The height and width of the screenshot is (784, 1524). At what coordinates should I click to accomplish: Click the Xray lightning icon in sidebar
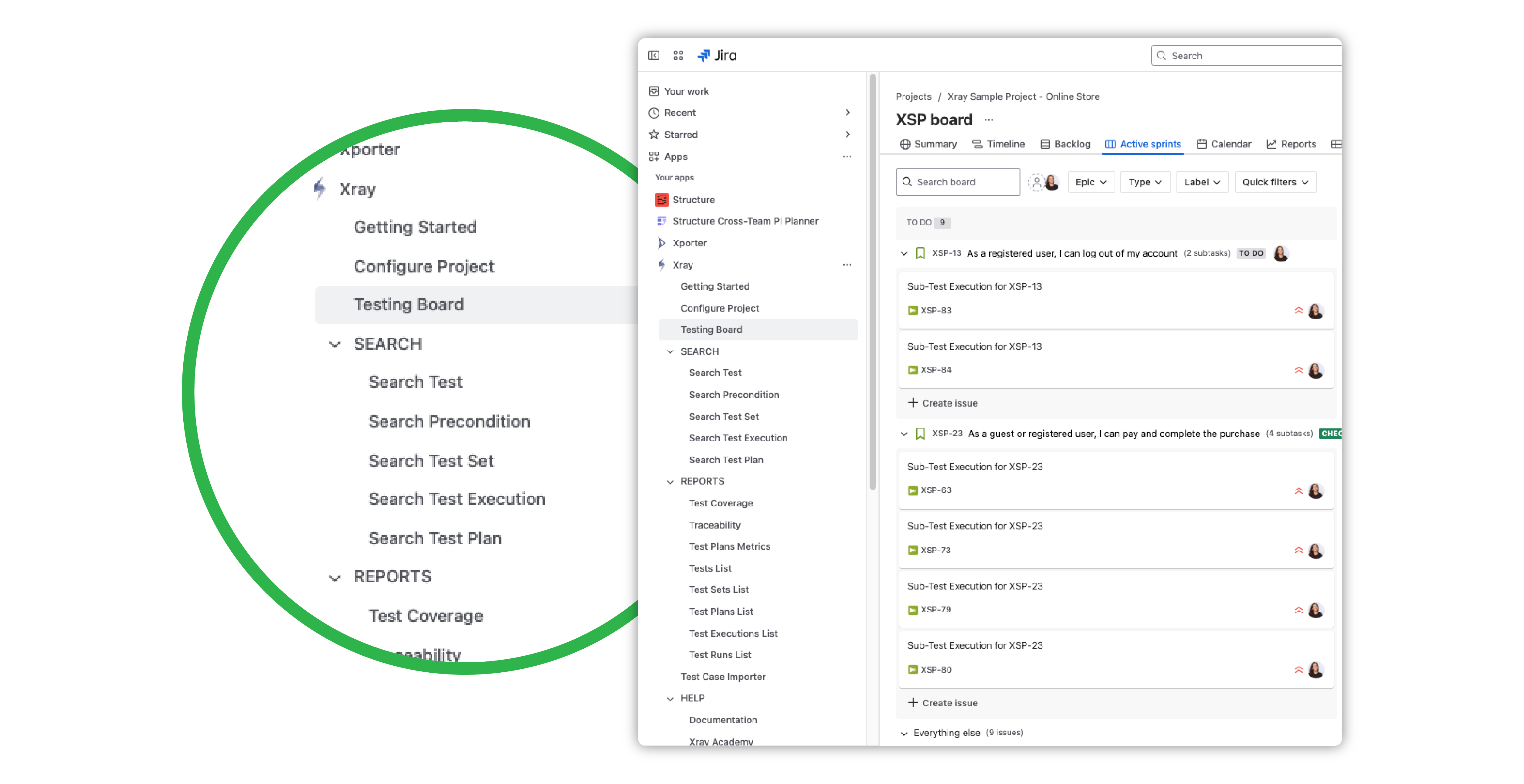tap(661, 265)
